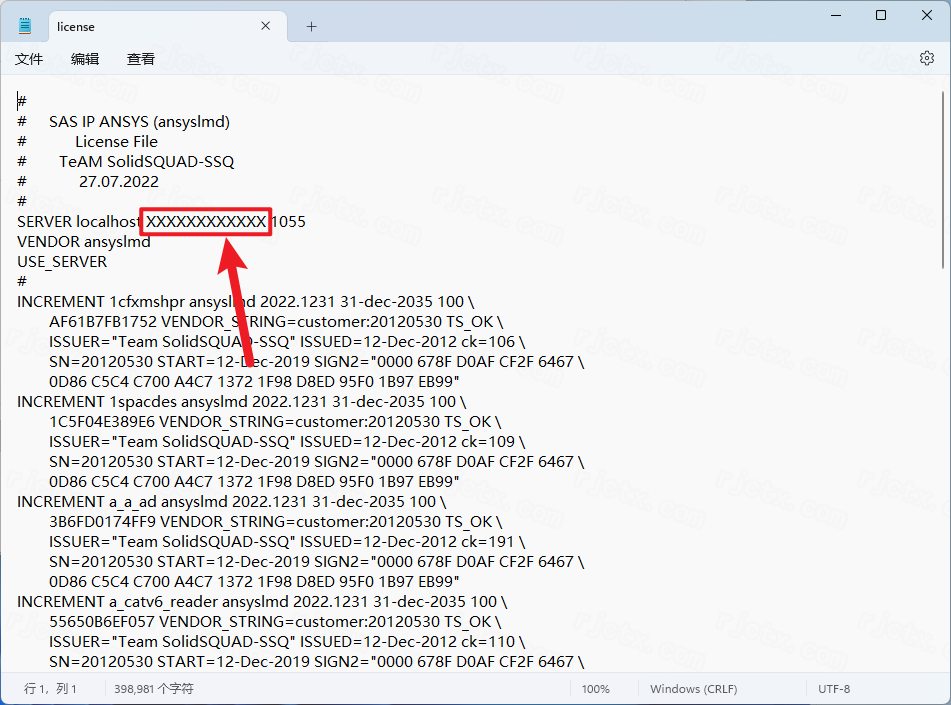Click the 'INCREMENT a_a_ad' line
Screen dimensions: 951x705
point(232,502)
